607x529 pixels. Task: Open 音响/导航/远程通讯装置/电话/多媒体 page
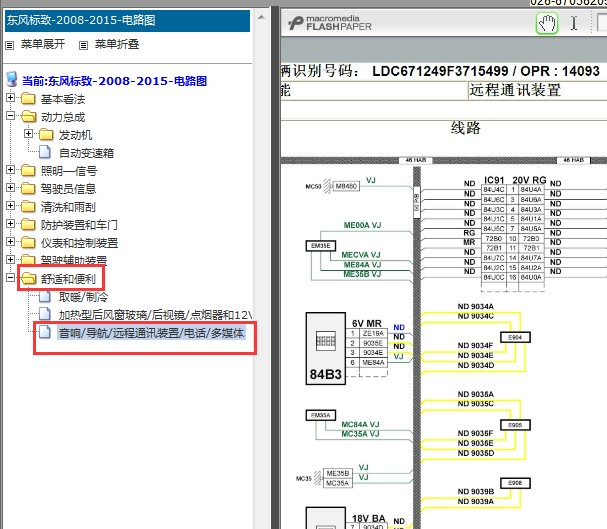point(151,333)
